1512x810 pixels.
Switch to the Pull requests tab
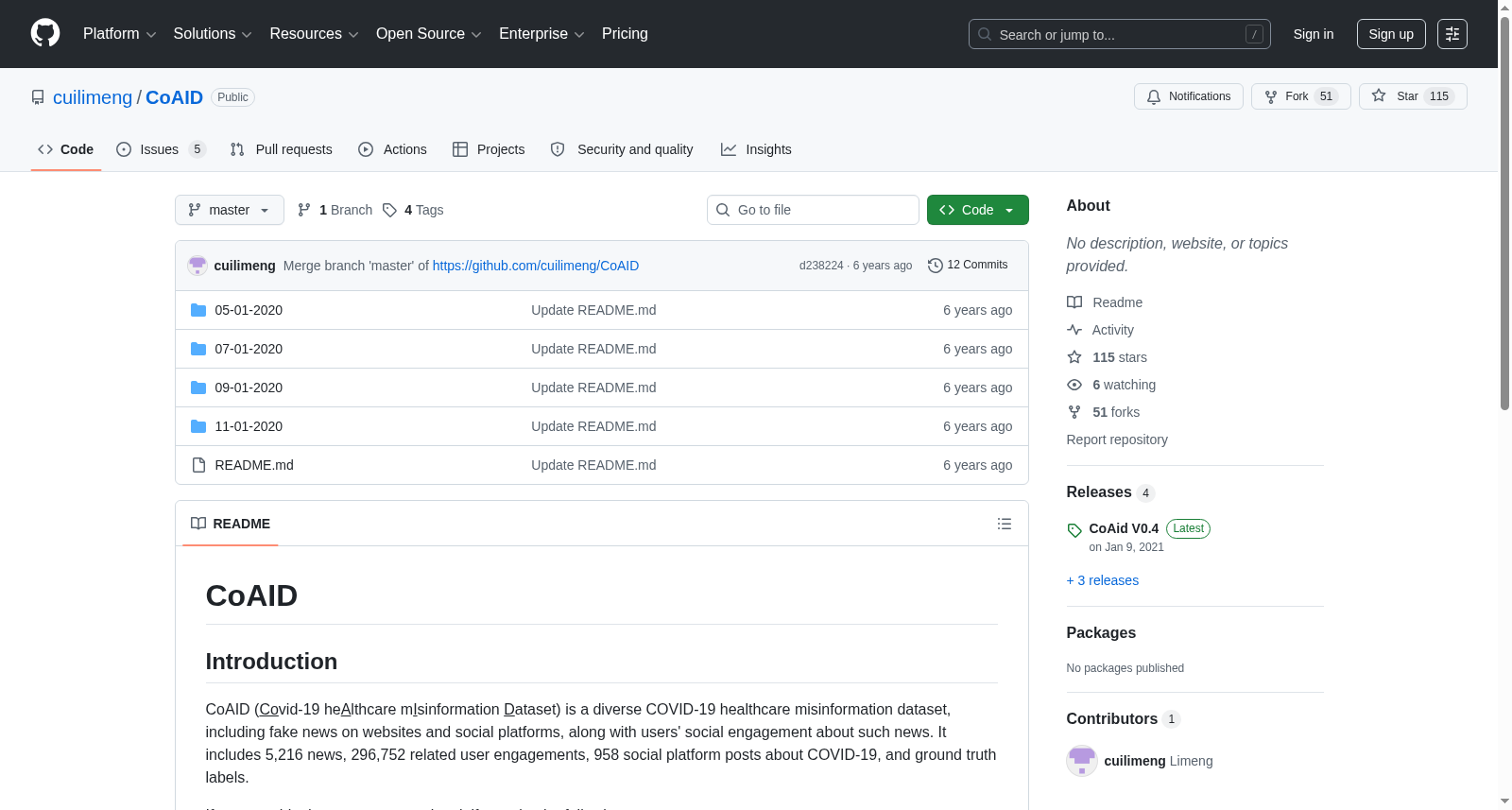[x=282, y=149]
